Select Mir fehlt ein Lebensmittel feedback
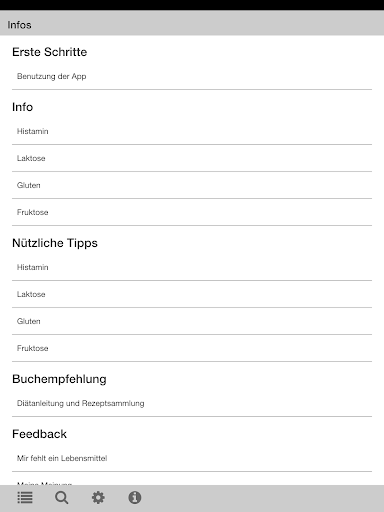 192,458
